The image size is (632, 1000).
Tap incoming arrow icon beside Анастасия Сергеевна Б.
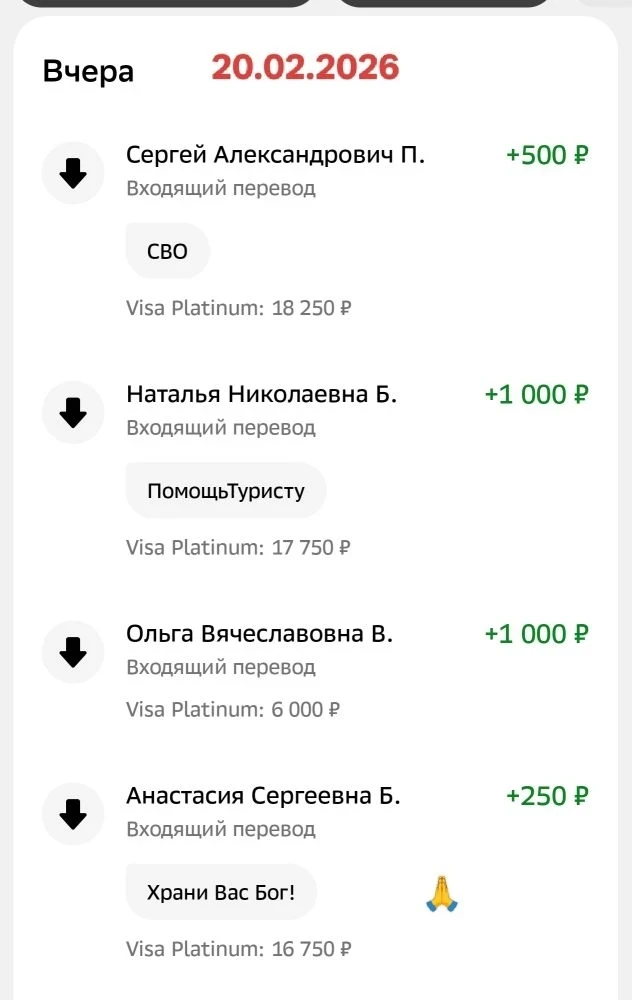coord(73,815)
